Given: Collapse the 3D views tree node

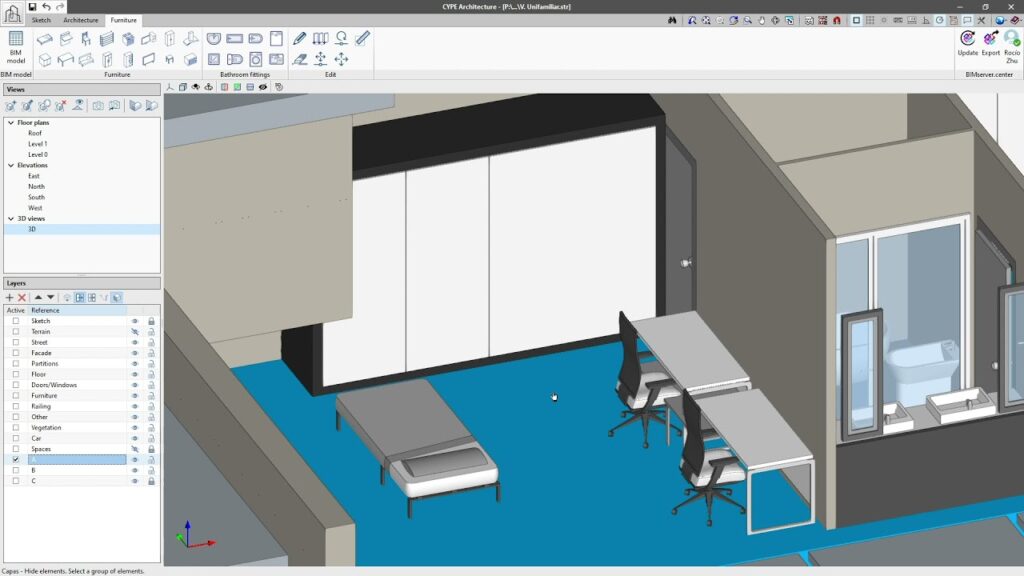Looking at the screenshot, I should click(11, 218).
